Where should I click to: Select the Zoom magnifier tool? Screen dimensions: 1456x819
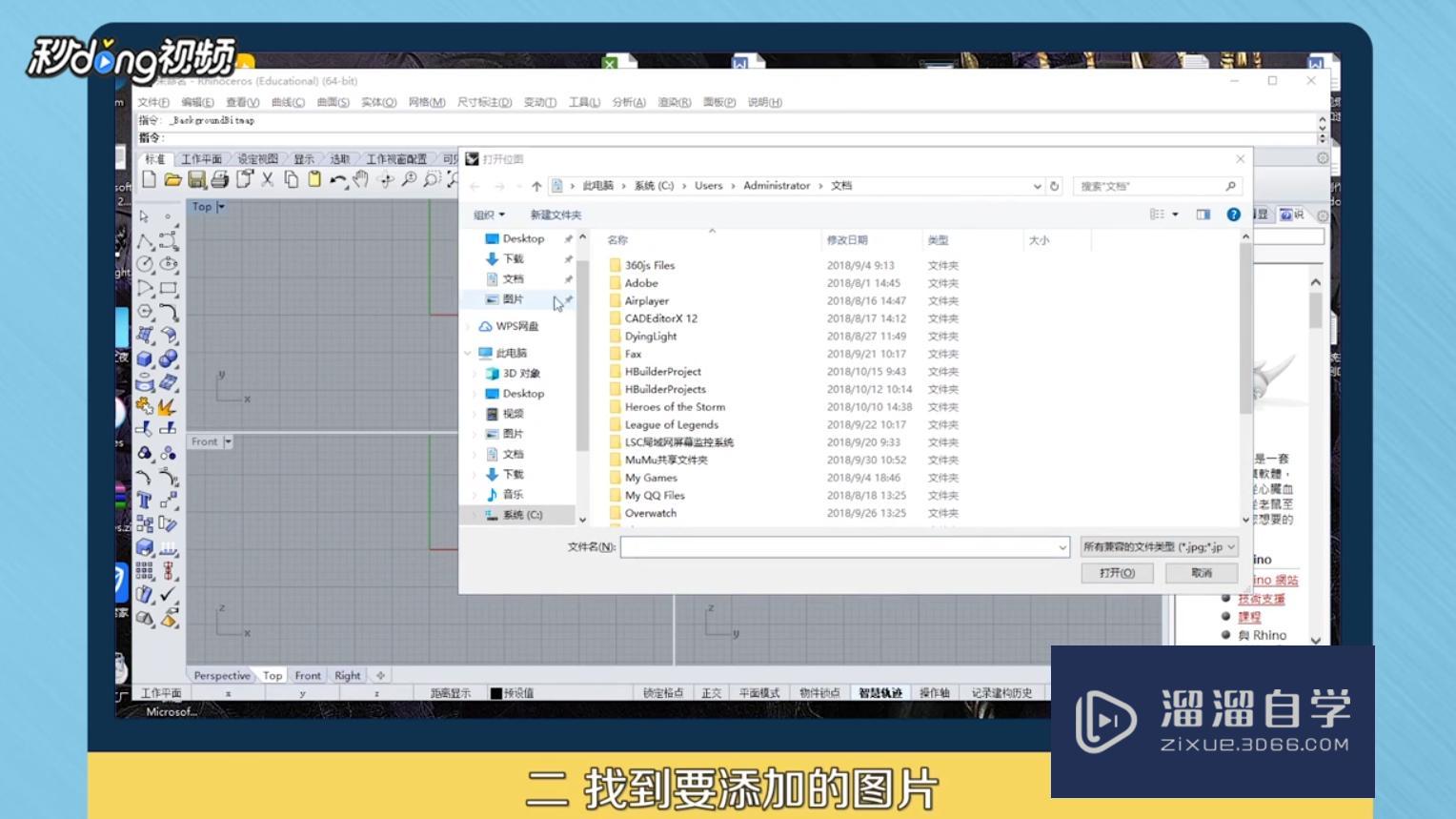coord(409,179)
